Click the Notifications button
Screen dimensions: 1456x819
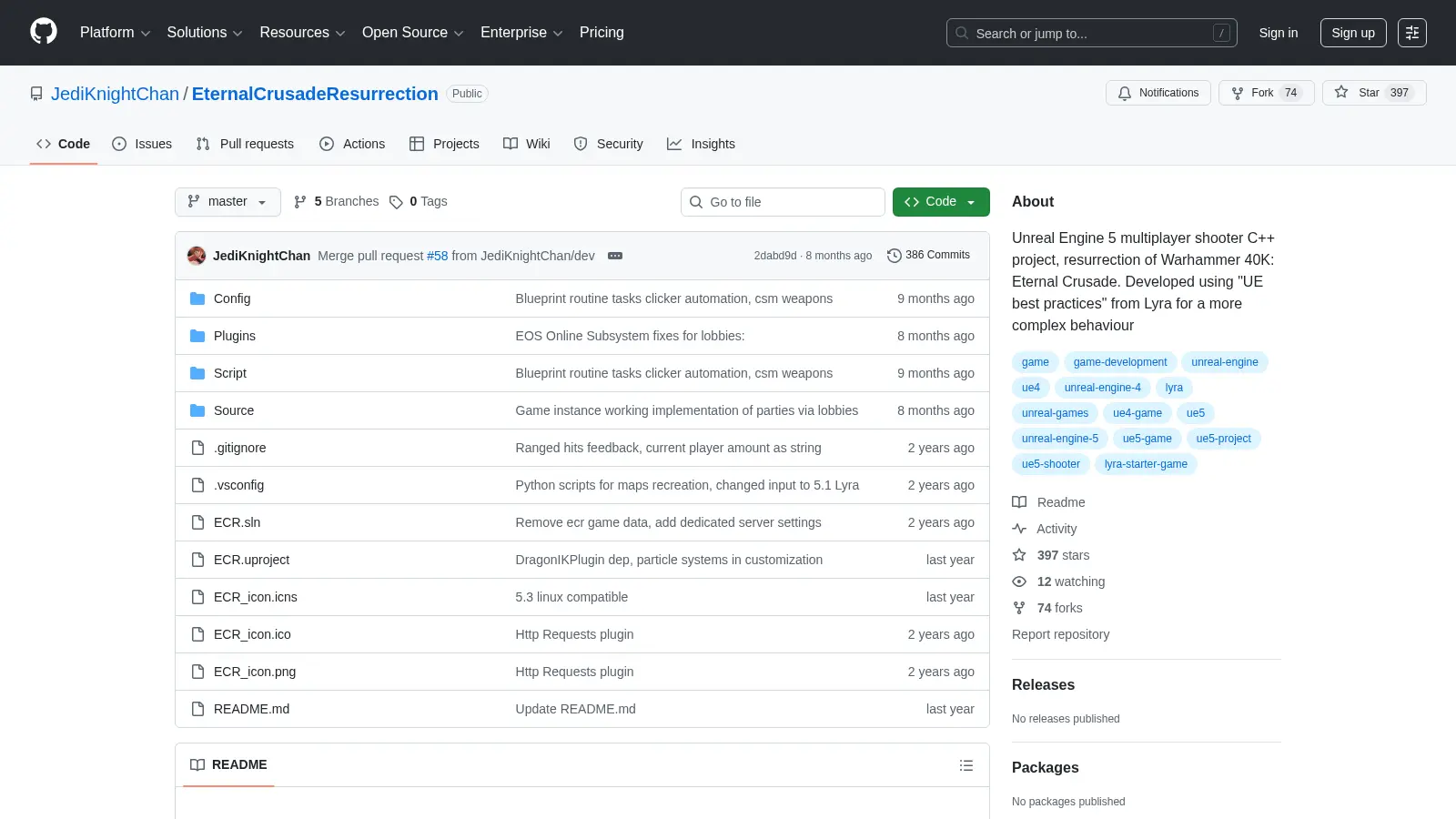coord(1158,93)
